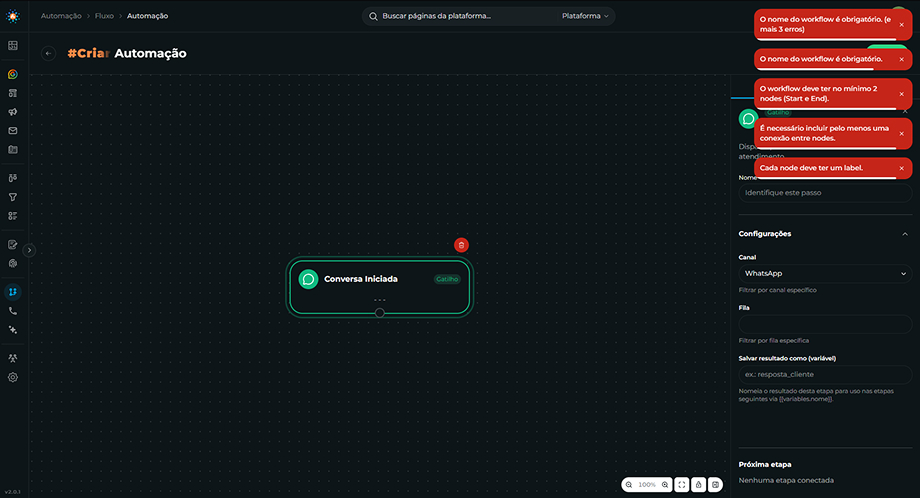Delete the node with red trash icon
Viewport: 920px width, 498px height.
click(x=461, y=245)
